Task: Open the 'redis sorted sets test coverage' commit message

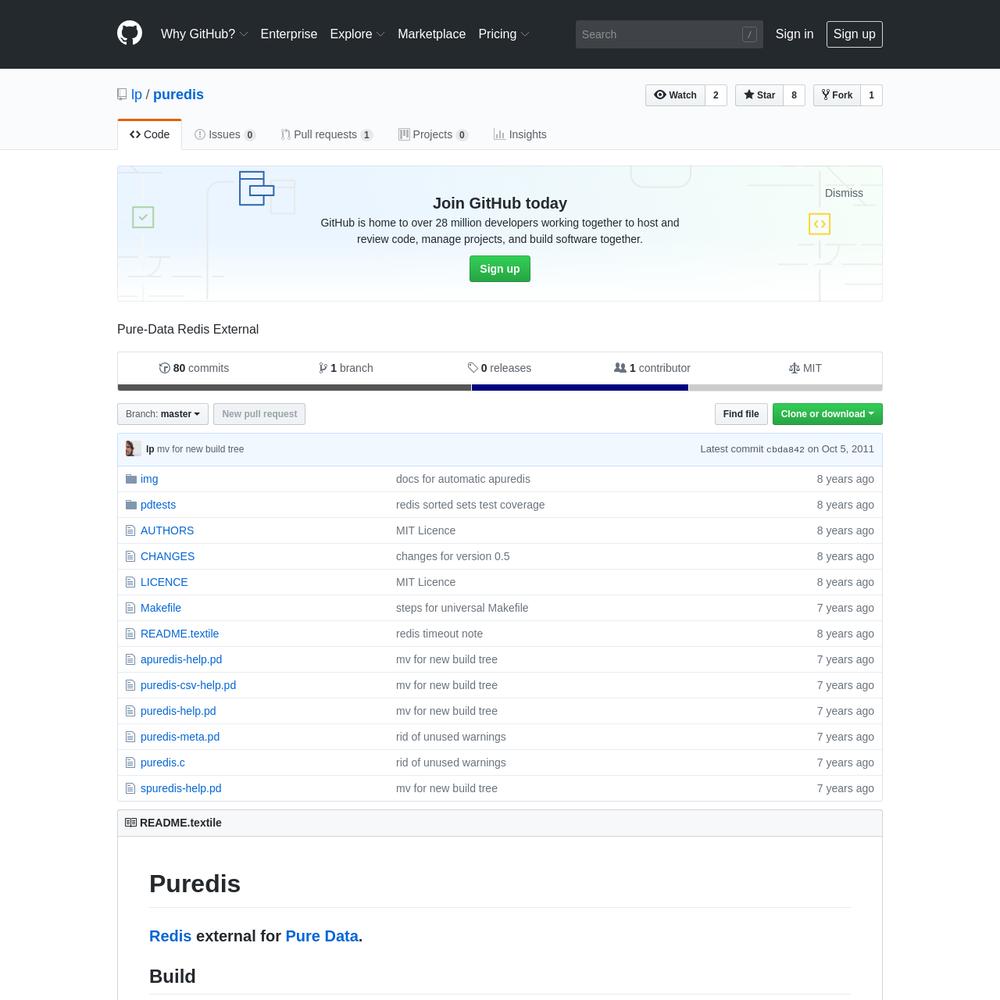Action: point(471,504)
